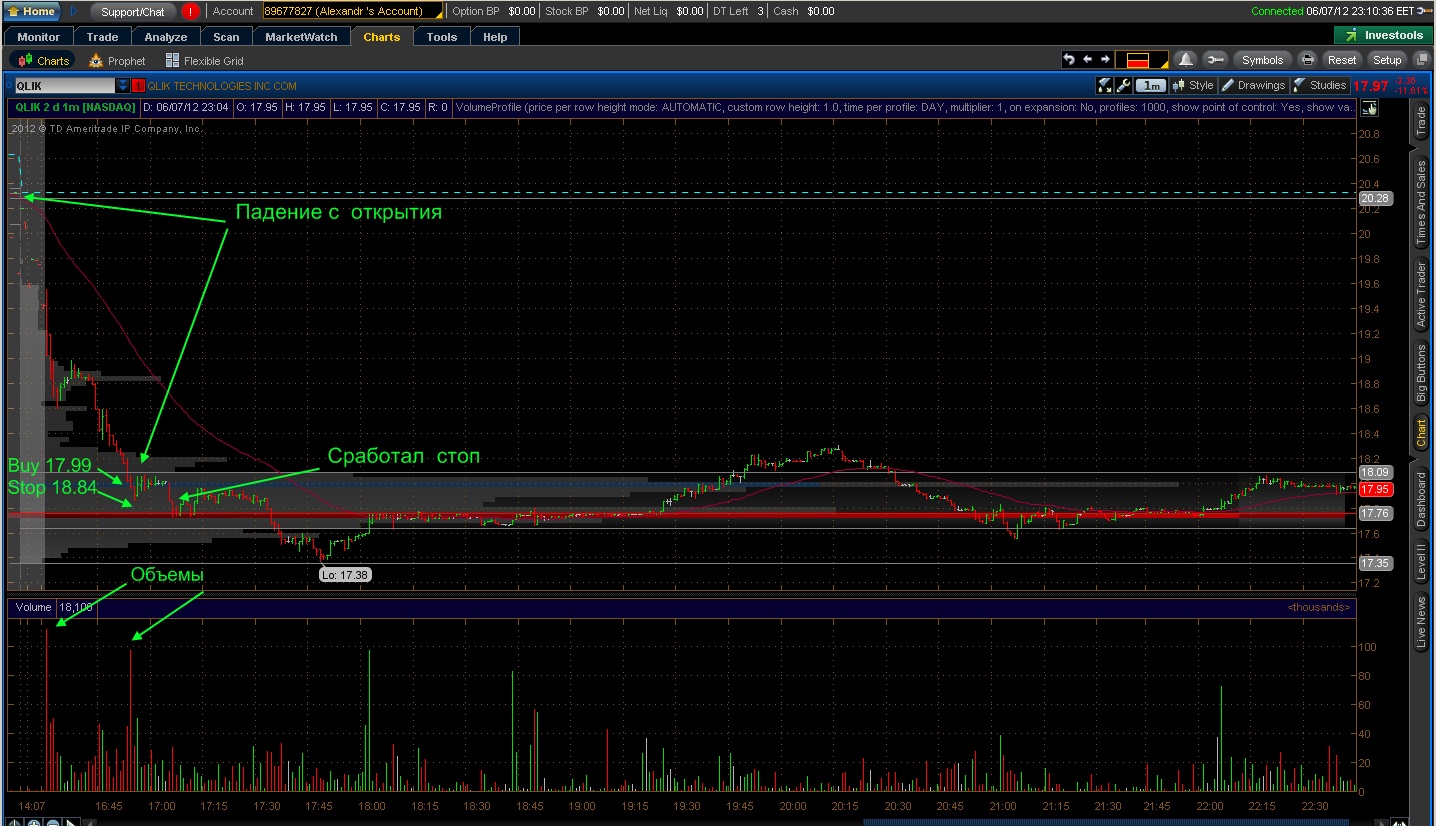The image size is (1436, 826).
Task: Click the QLIK symbol input field
Action: tap(64, 86)
